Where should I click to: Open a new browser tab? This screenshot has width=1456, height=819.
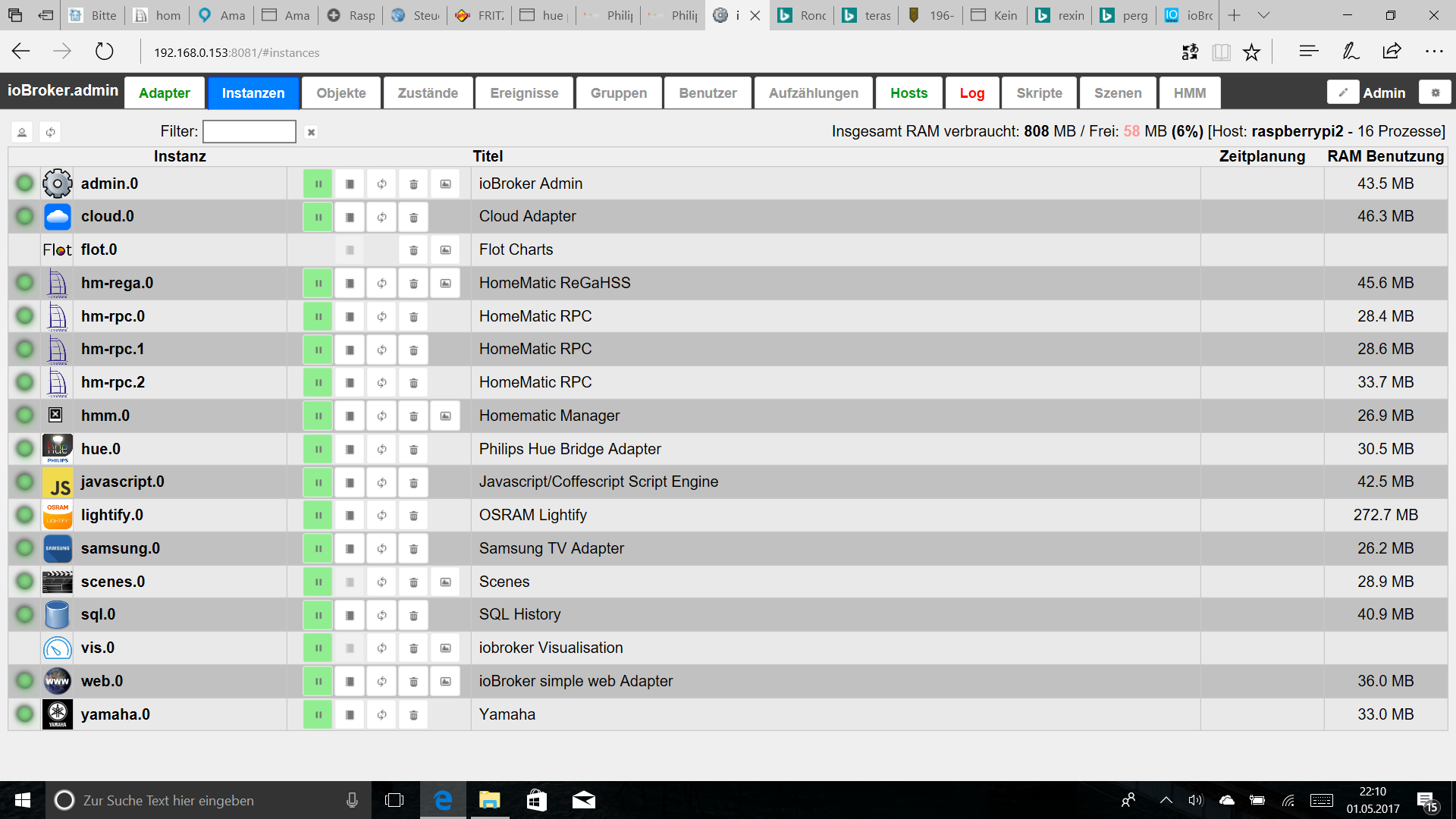[1234, 15]
